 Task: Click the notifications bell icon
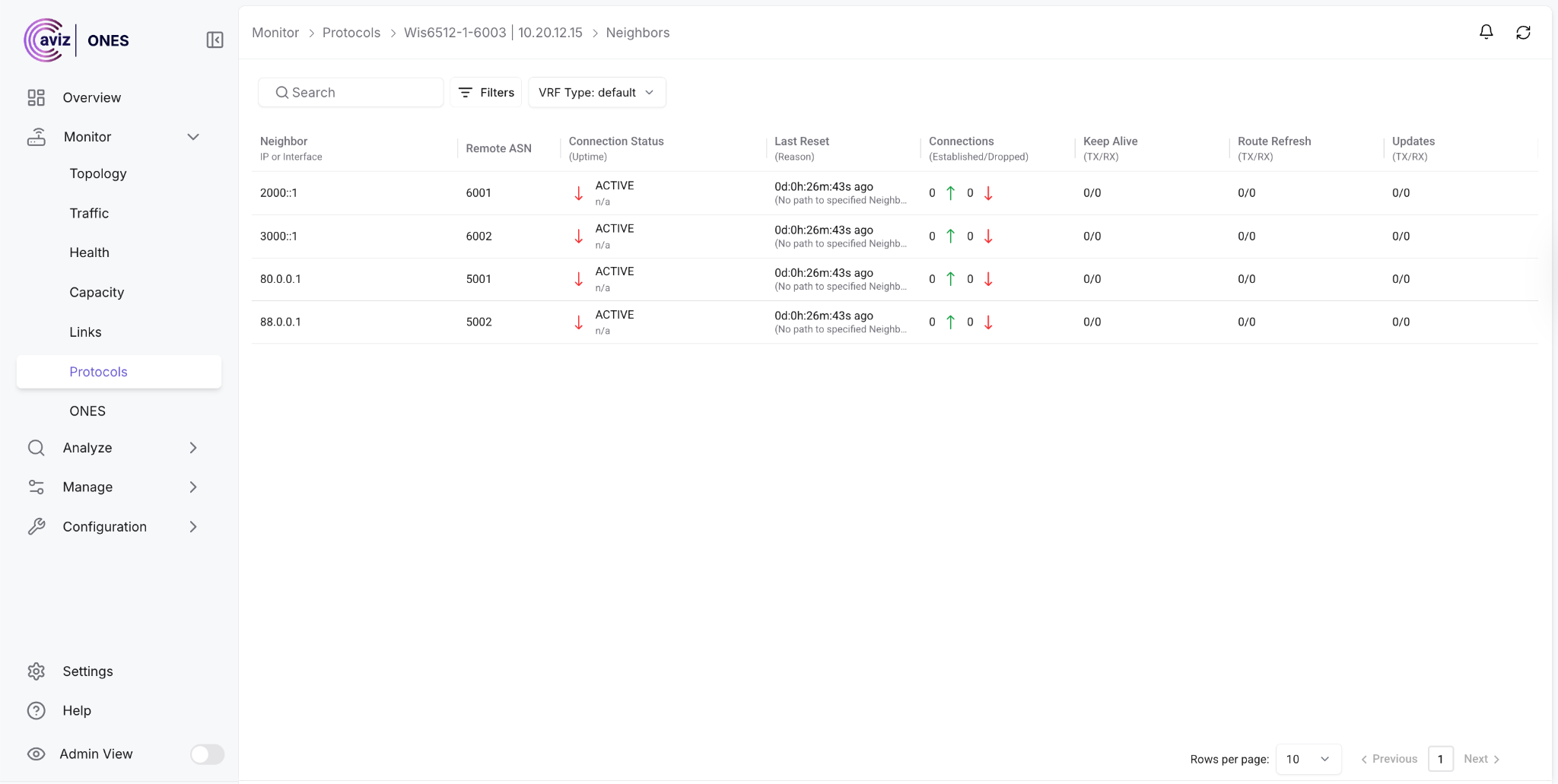[1486, 32]
